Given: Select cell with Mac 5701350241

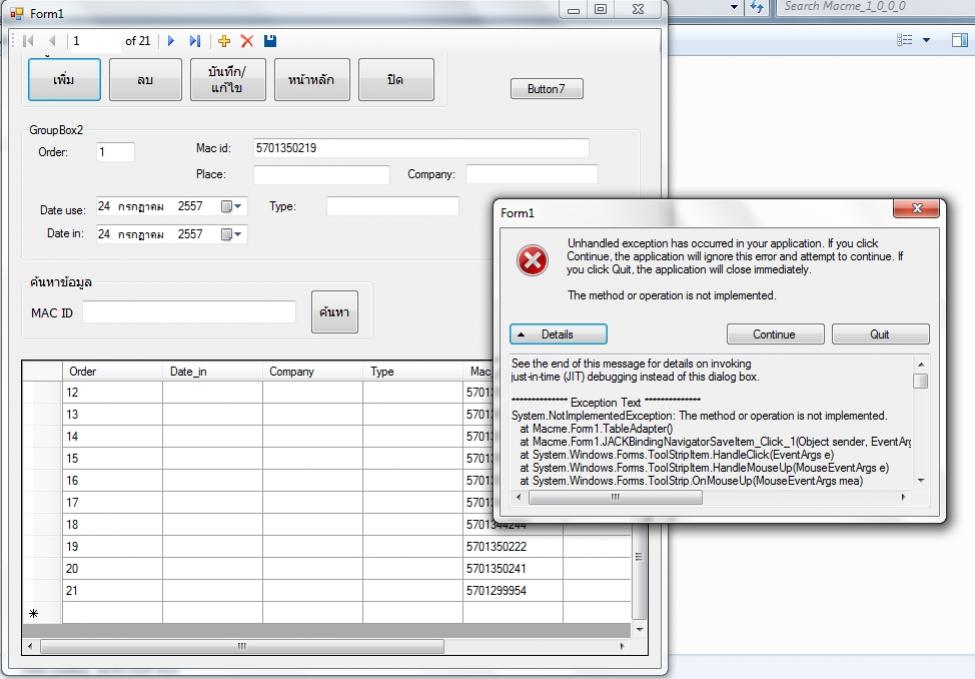Looking at the screenshot, I should coord(513,568).
